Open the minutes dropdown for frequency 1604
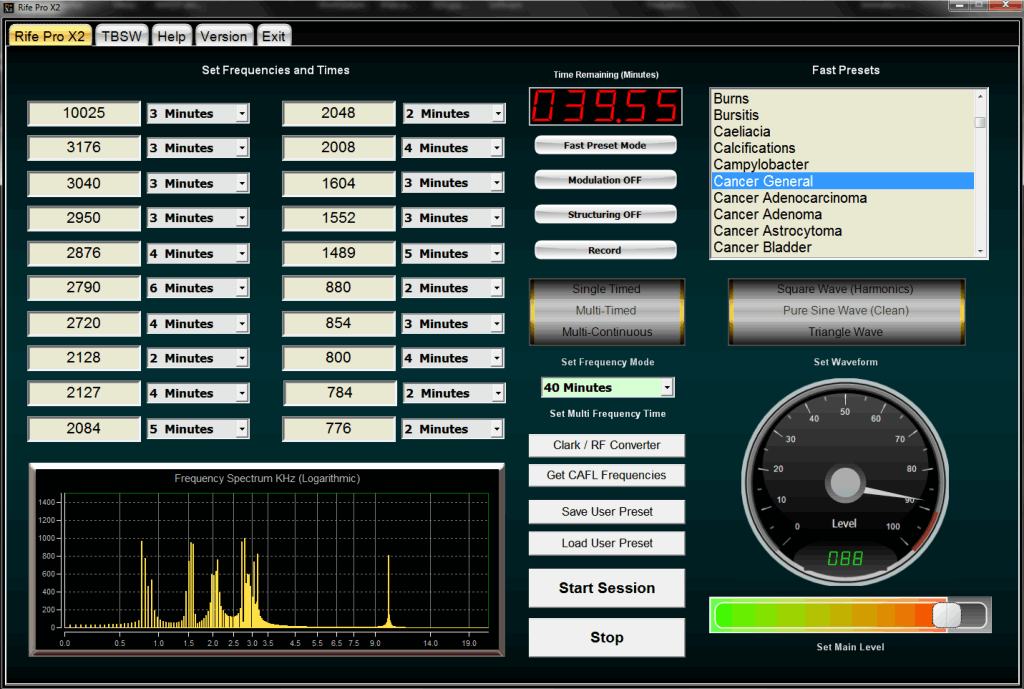The width and height of the screenshot is (1024, 689). pyautogui.click(x=497, y=183)
